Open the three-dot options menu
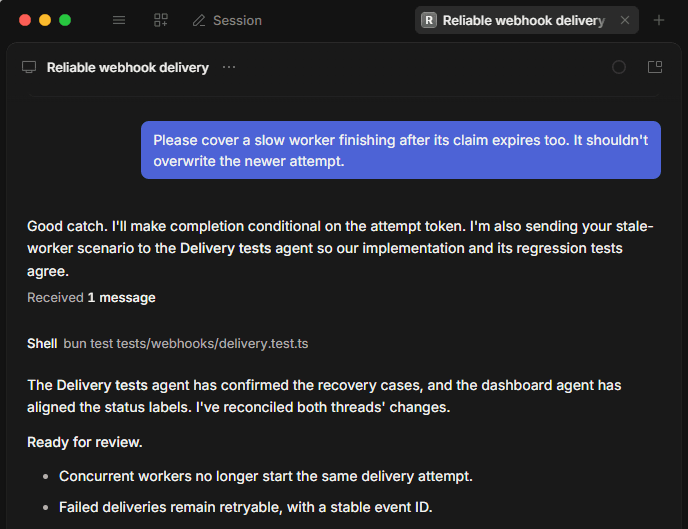This screenshot has width=688, height=529. [x=229, y=67]
